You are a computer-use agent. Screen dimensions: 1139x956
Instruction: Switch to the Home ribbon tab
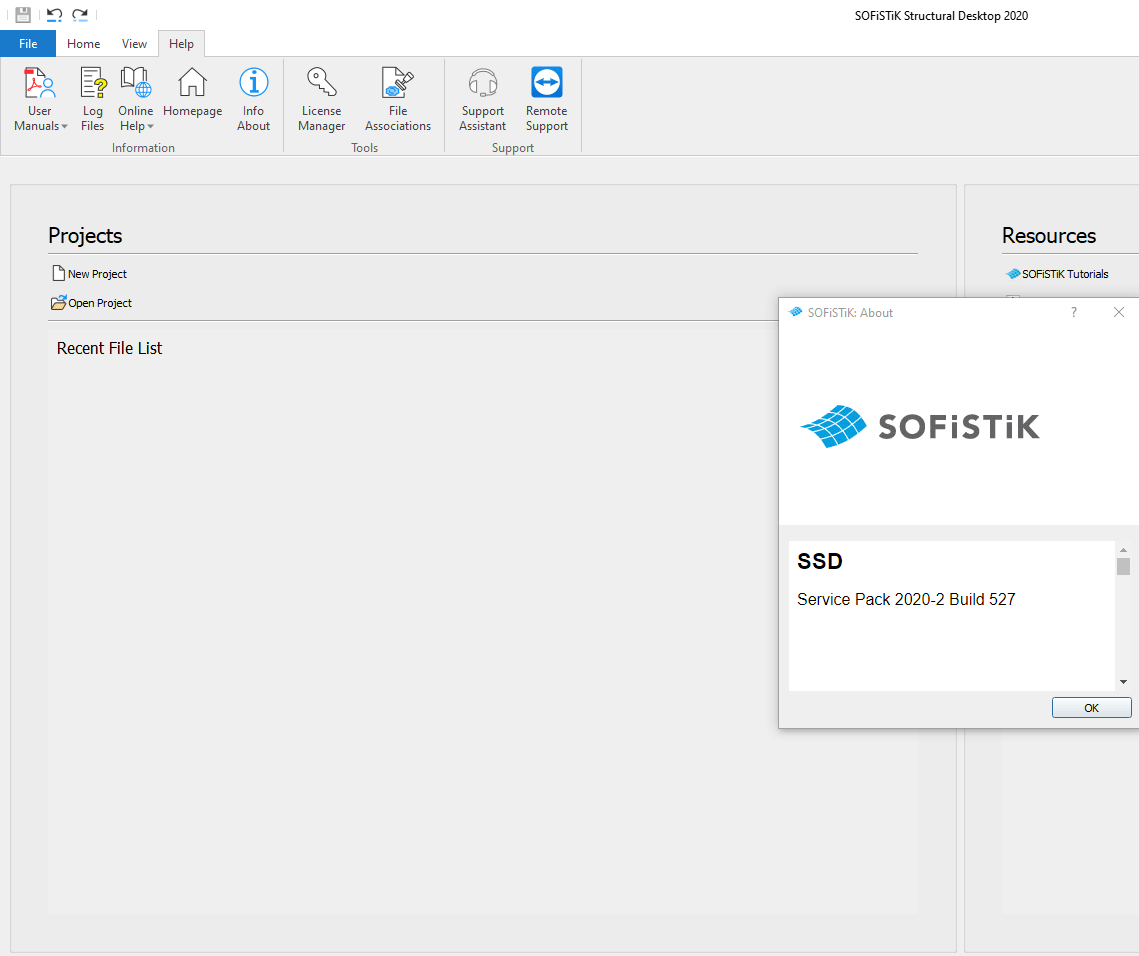point(83,43)
